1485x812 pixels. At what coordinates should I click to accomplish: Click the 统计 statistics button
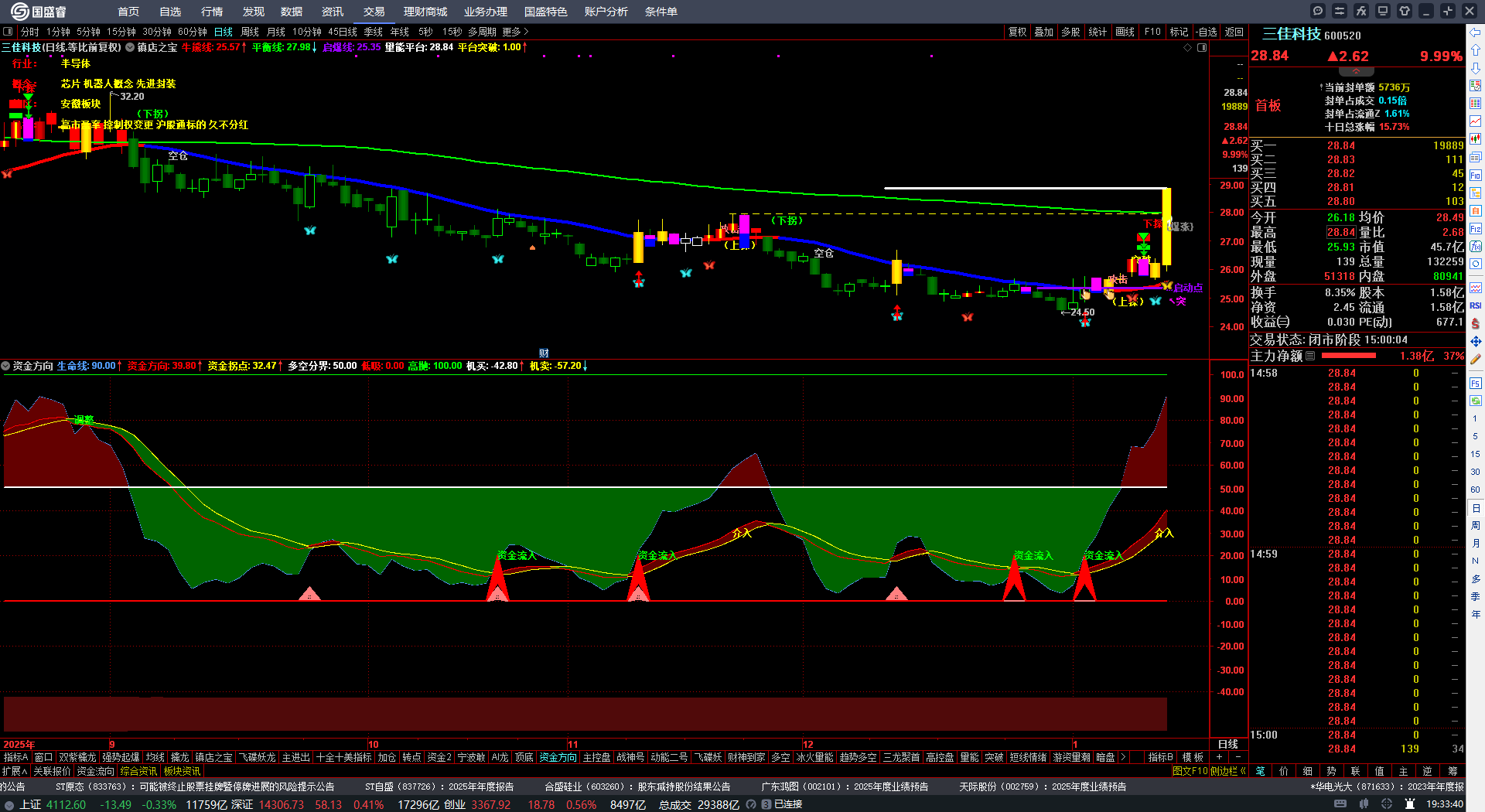tap(1098, 32)
